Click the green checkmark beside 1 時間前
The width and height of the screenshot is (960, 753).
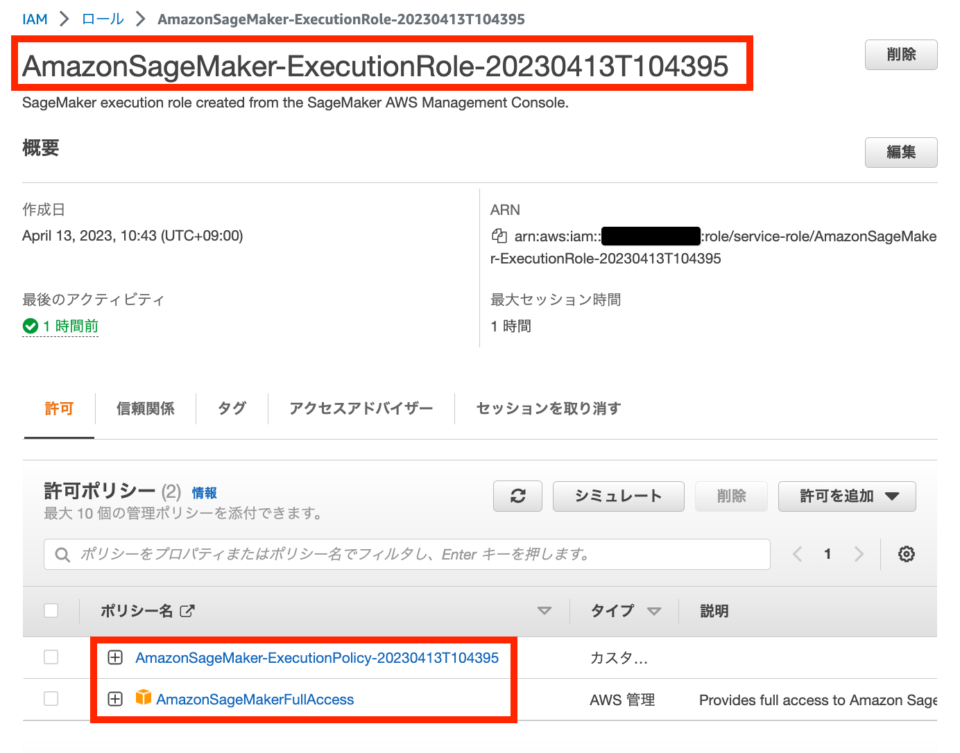coord(30,326)
